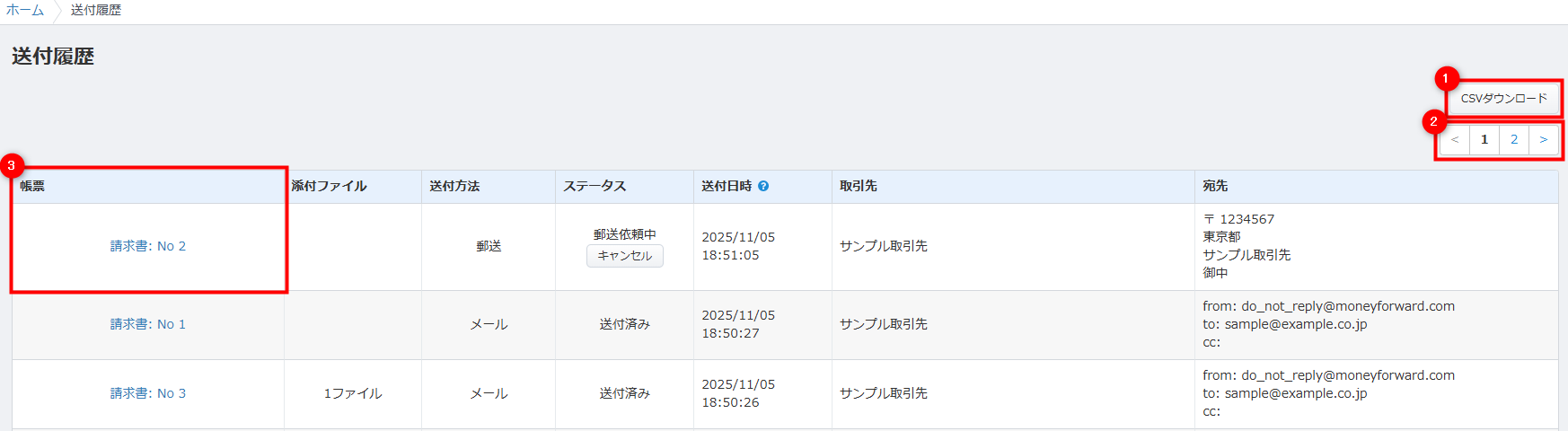The height and width of the screenshot is (431, 1568).
Task: Open the 請求書: No 3 link
Action: 148,393
